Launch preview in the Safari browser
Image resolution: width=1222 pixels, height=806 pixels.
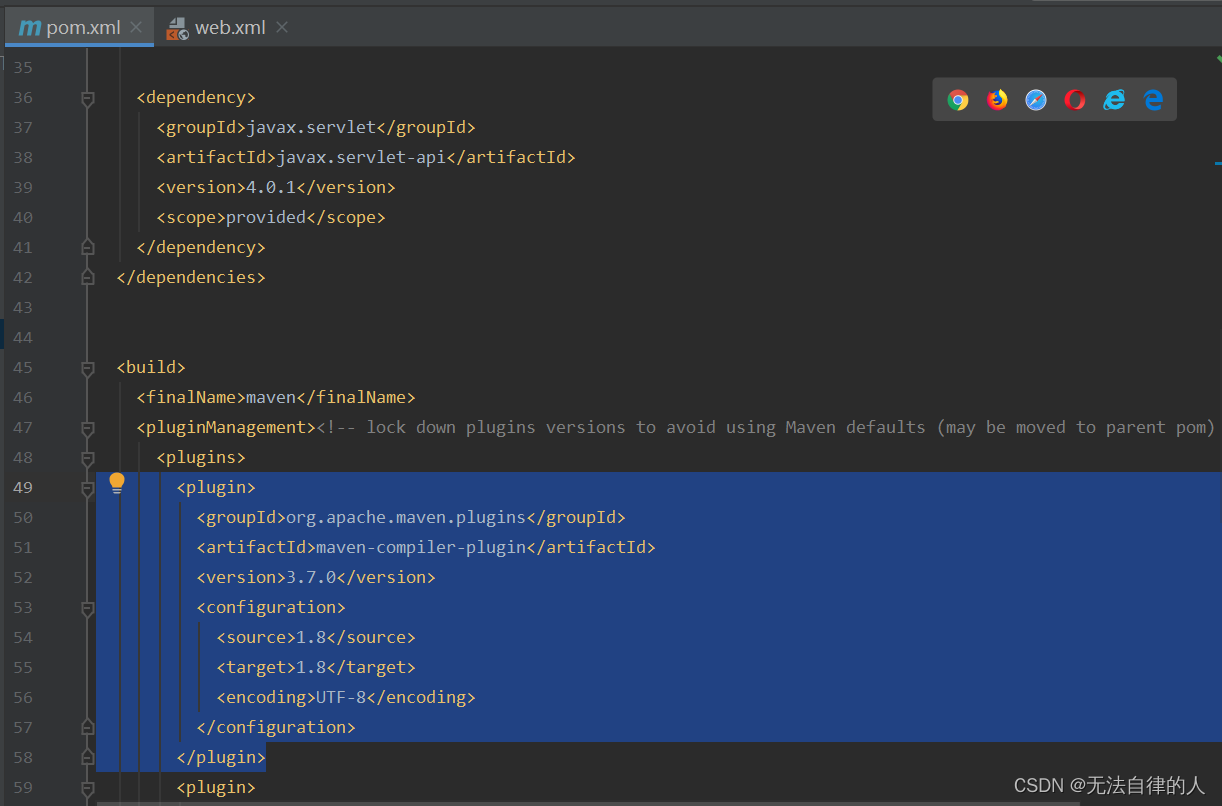point(1035,99)
